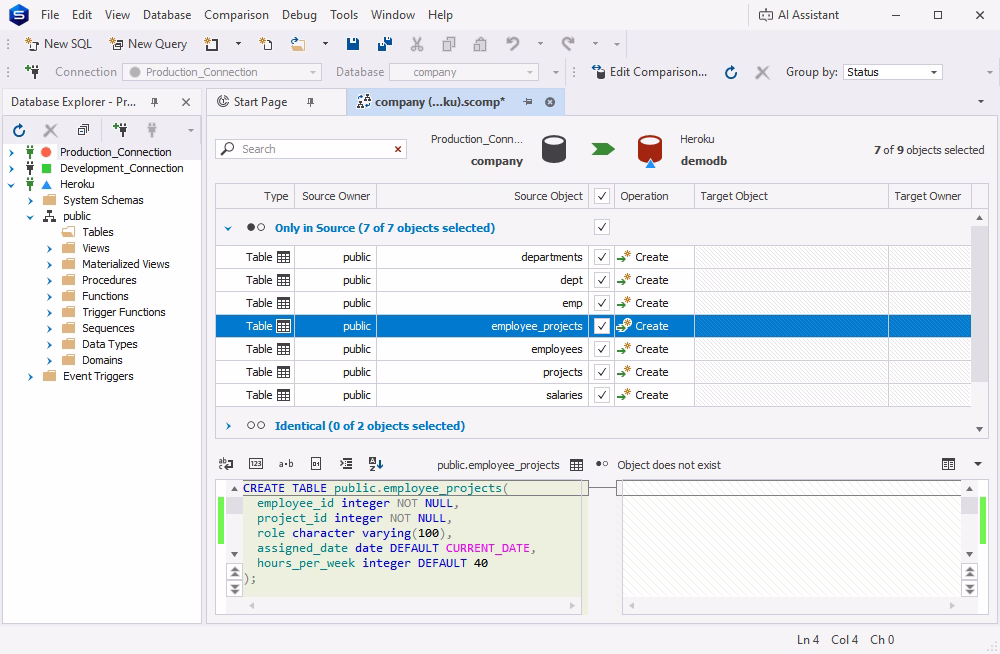Toggle the salaries table checkbox
The height and width of the screenshot is (654, 1000).
click(601, 395)
